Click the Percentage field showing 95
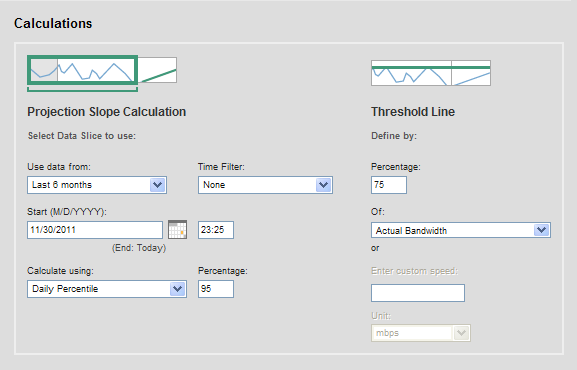 click(x=216, y=289)
